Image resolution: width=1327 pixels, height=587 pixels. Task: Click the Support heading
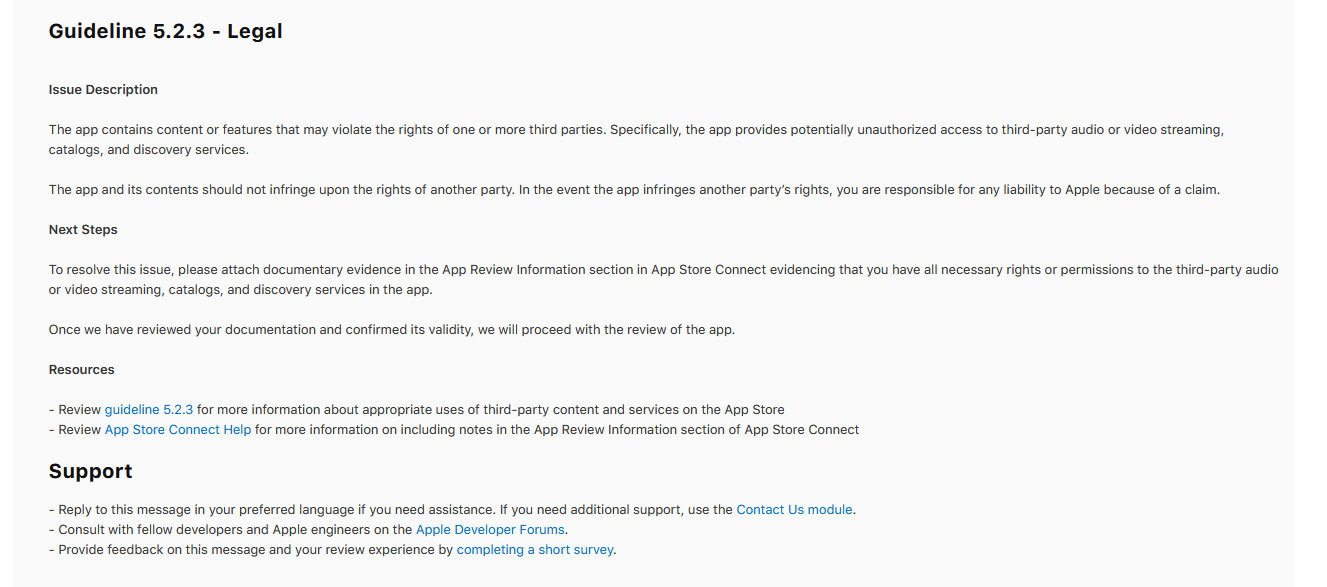[91, 471]
